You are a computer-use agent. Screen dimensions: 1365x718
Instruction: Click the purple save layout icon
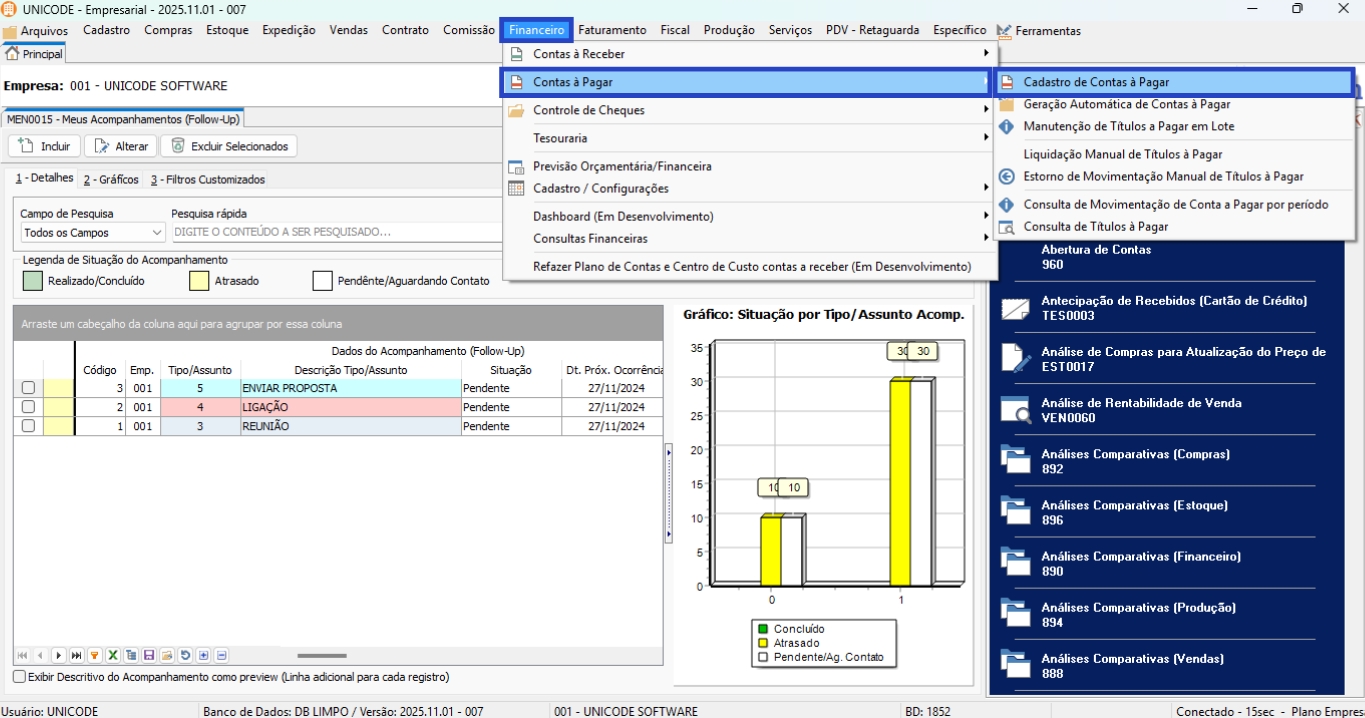click(149, 656)
